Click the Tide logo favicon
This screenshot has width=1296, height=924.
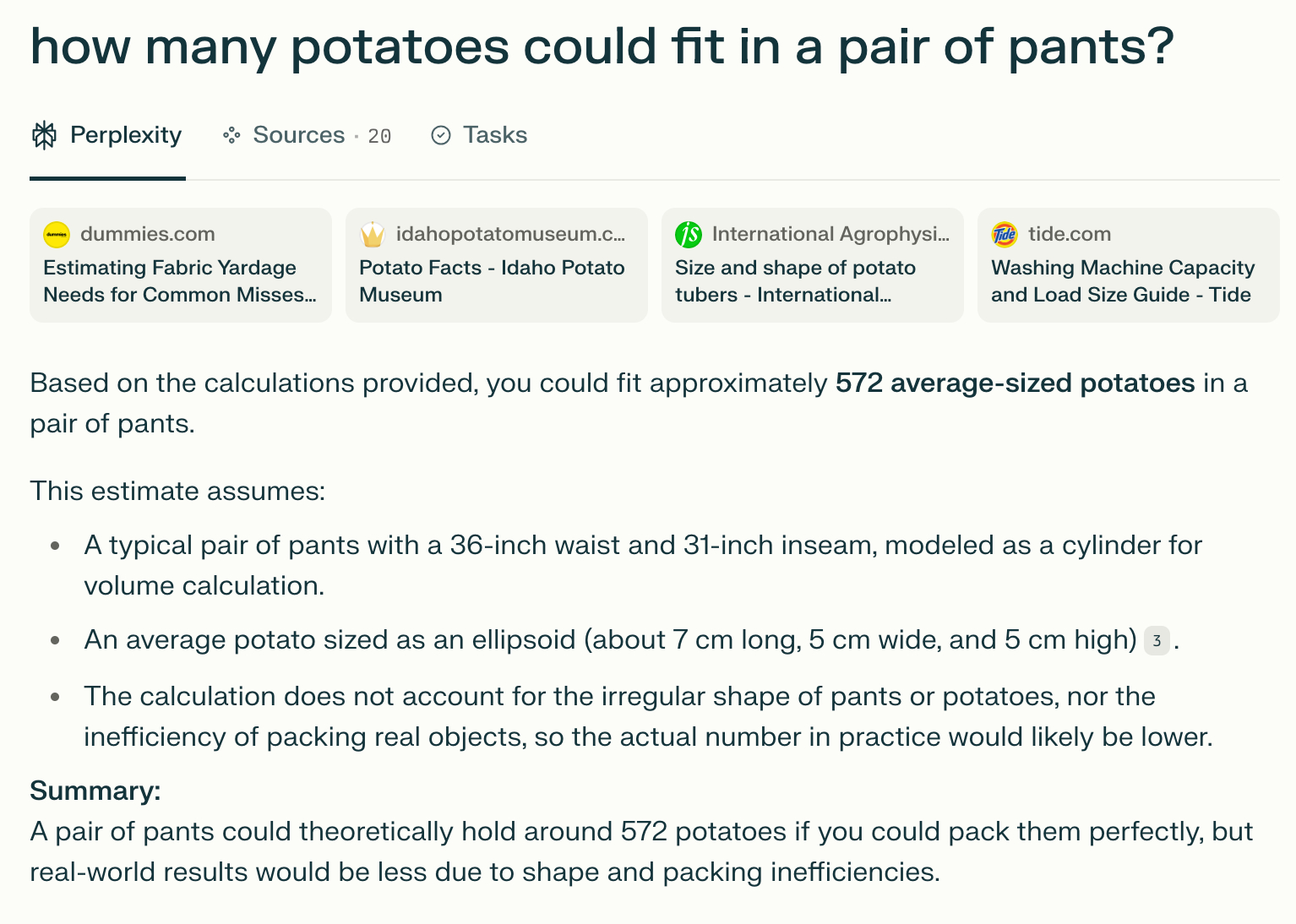coord(1005,234)
